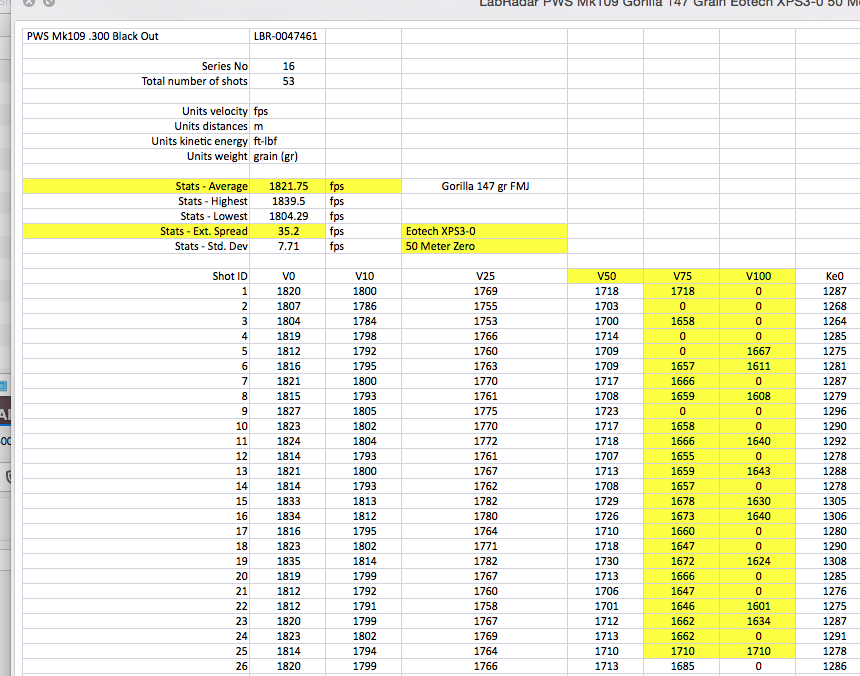Click the highlighted V100 column header

758,276
